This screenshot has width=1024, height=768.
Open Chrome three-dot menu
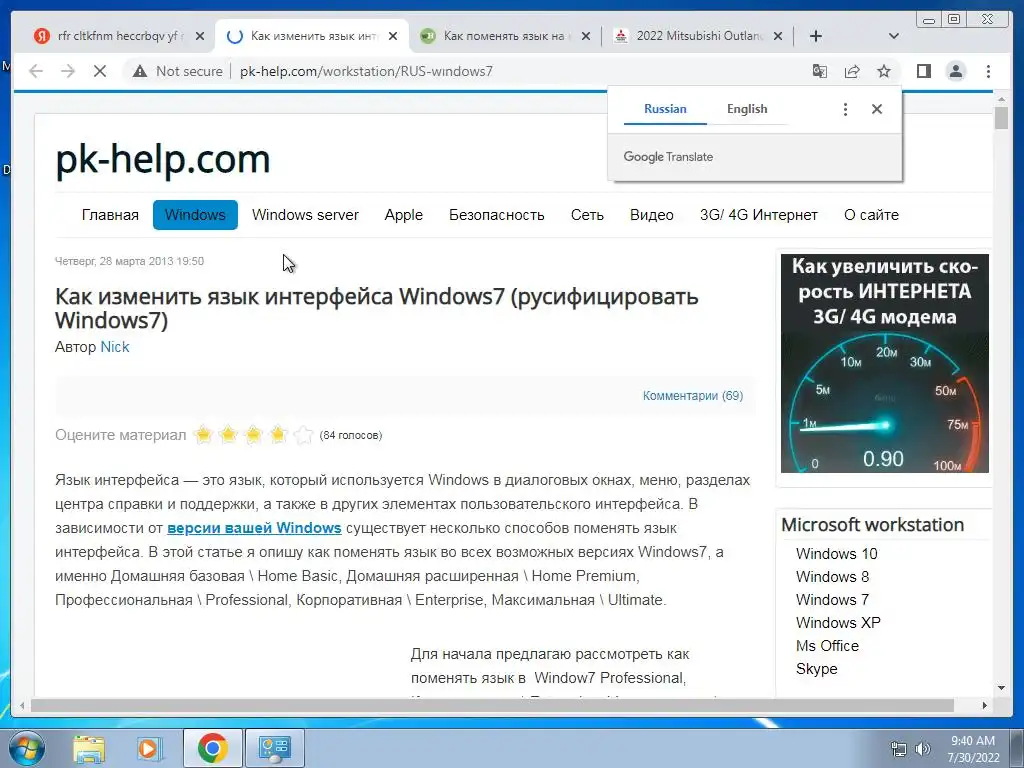point(988,71)
